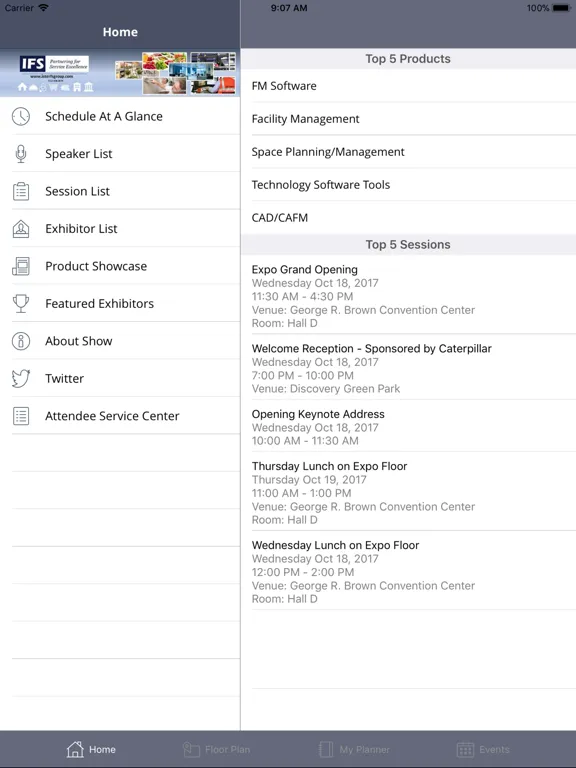The width and height of the screenshot is (576, 768).
Task: Open the Twitter menu item
Action: (x=120, y=379)
